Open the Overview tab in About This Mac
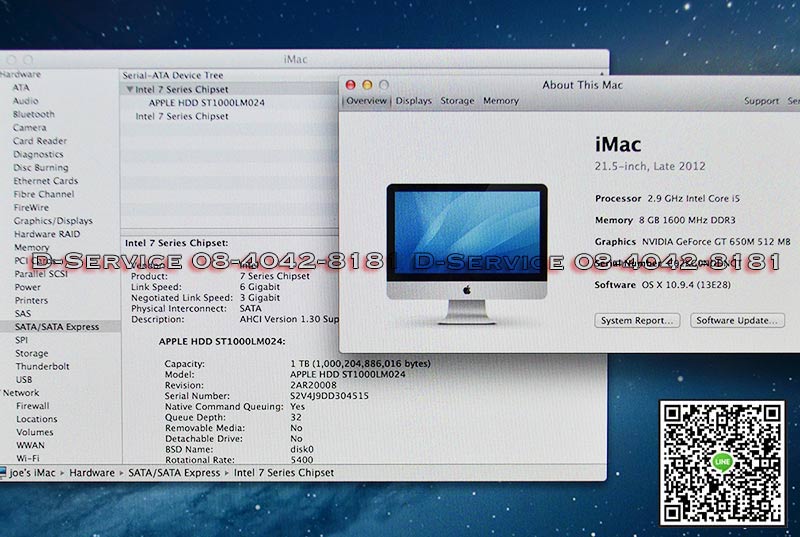The width and height of the screenshot is (800, 537). [366, 101]
